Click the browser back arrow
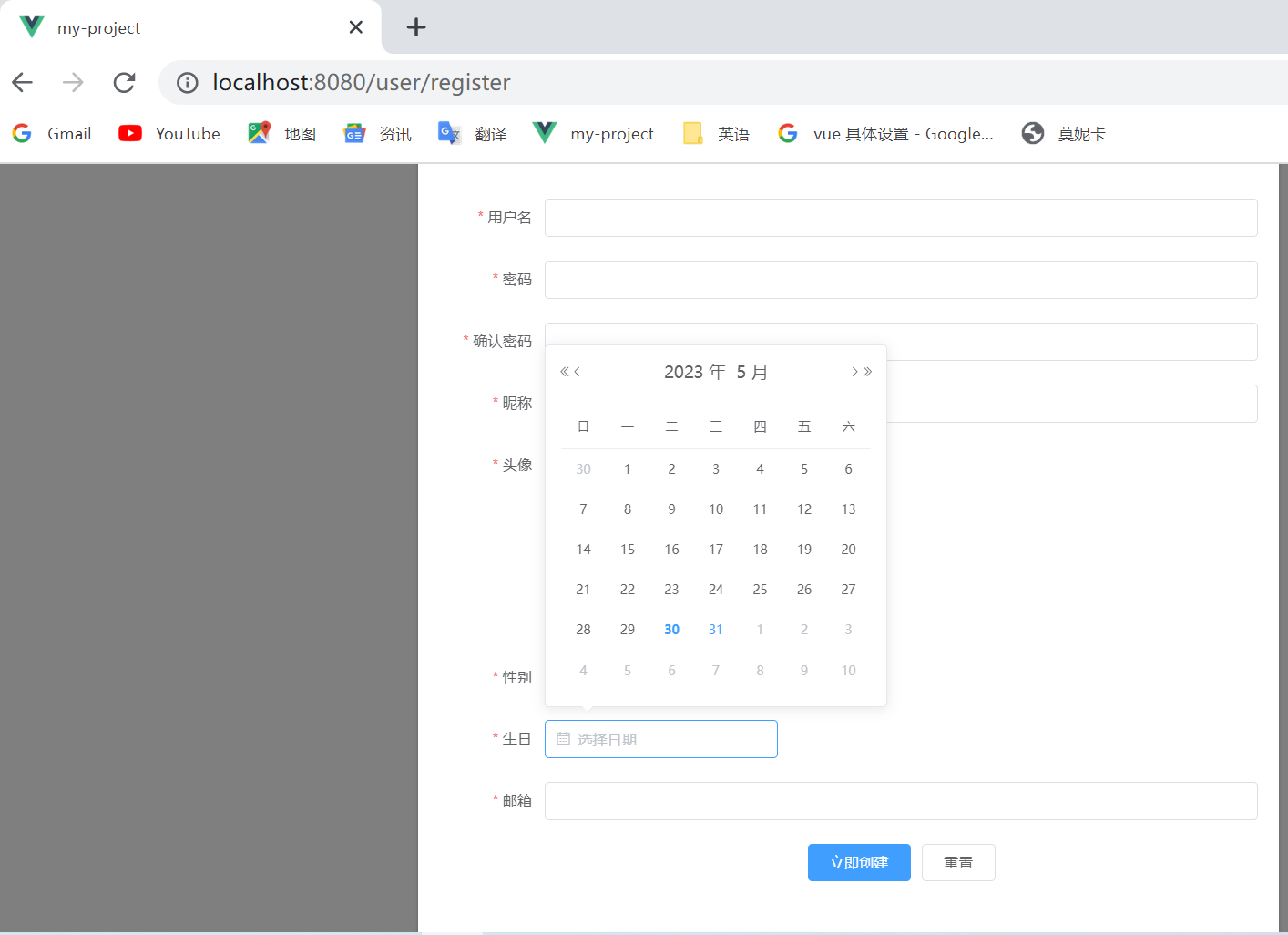 click(x=22, y=82)
